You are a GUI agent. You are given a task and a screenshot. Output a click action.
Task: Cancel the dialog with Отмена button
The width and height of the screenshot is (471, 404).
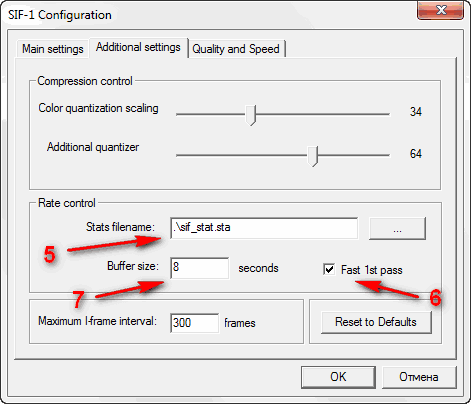(419, 377)
